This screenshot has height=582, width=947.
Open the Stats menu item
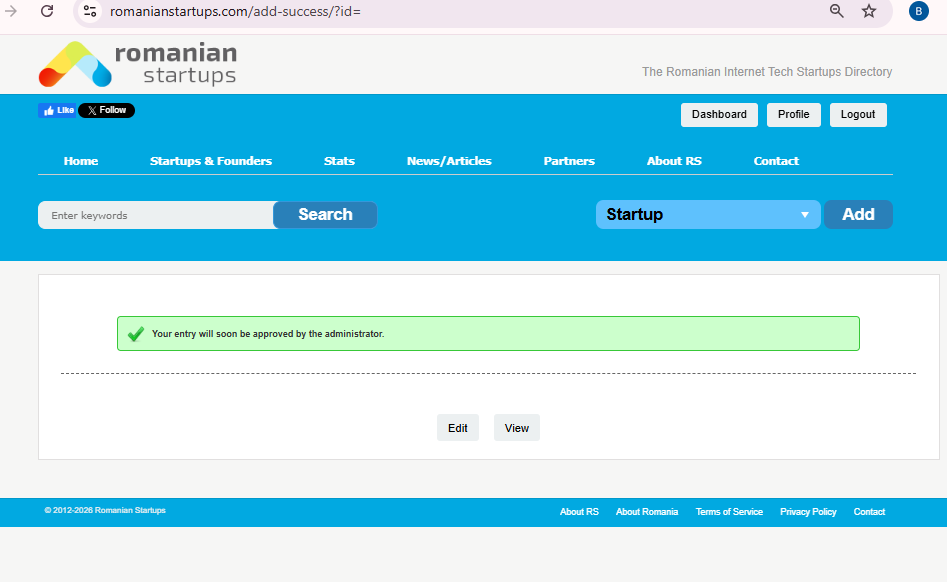(339, 161)
